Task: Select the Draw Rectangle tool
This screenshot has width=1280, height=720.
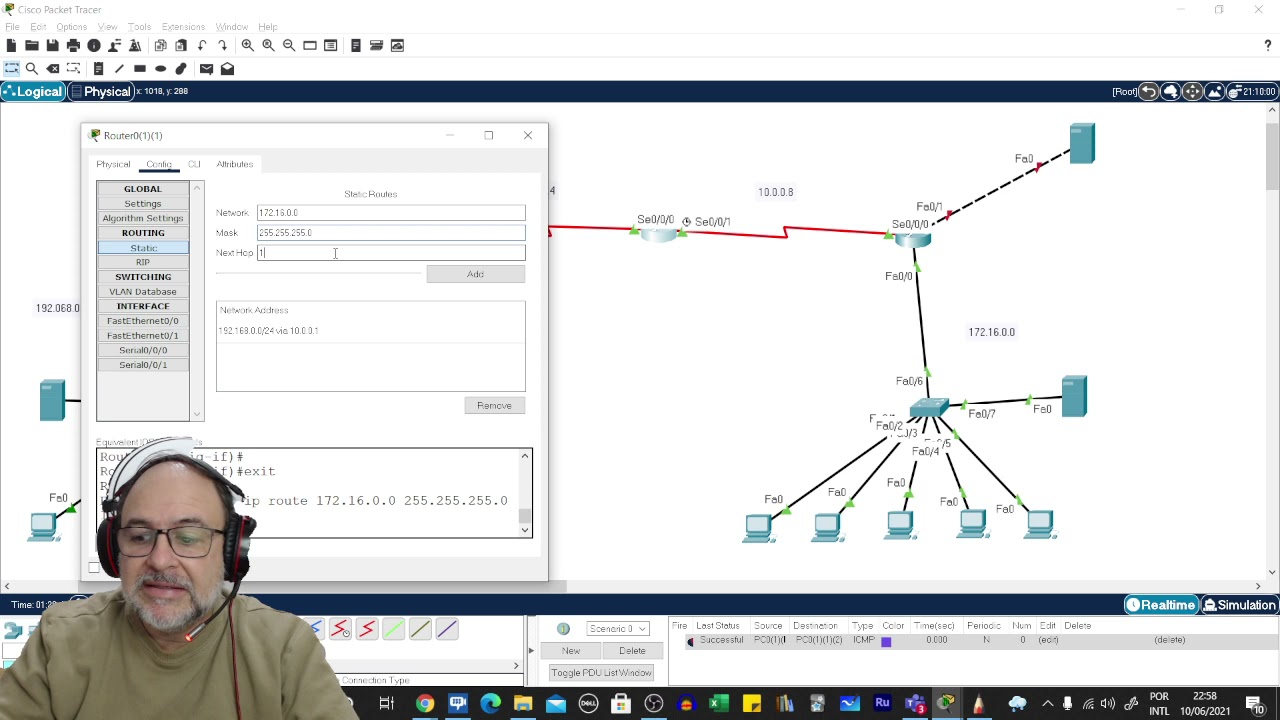Action: click(140, 68)
